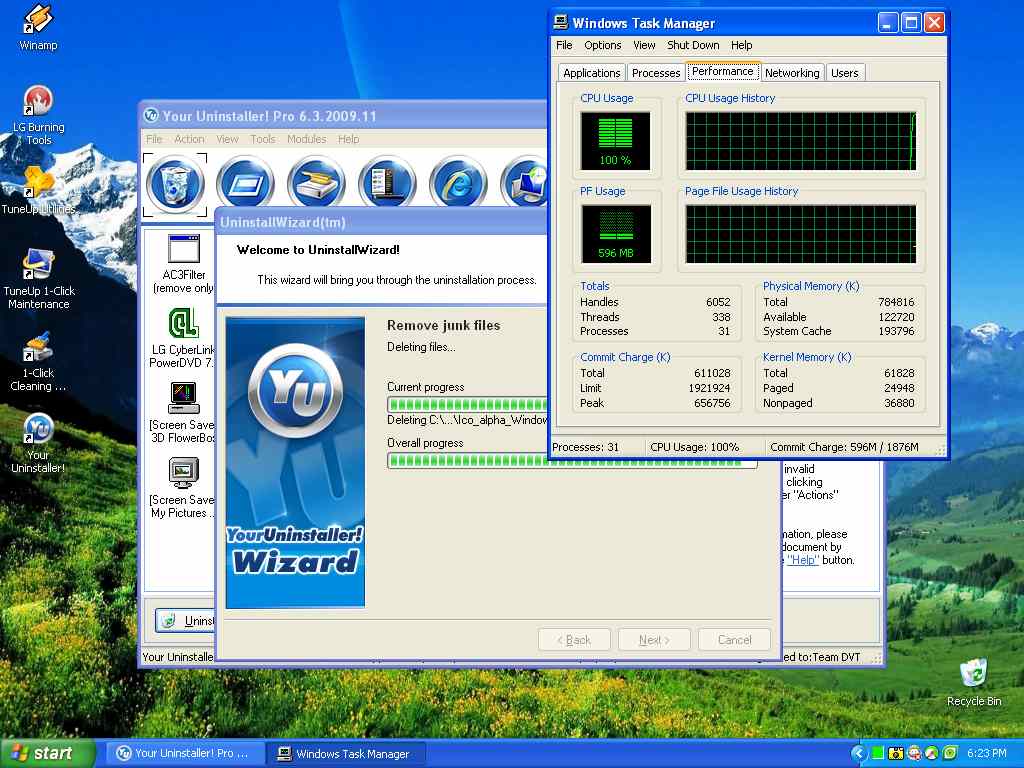Click the Overall progress bar

(572, 460)
